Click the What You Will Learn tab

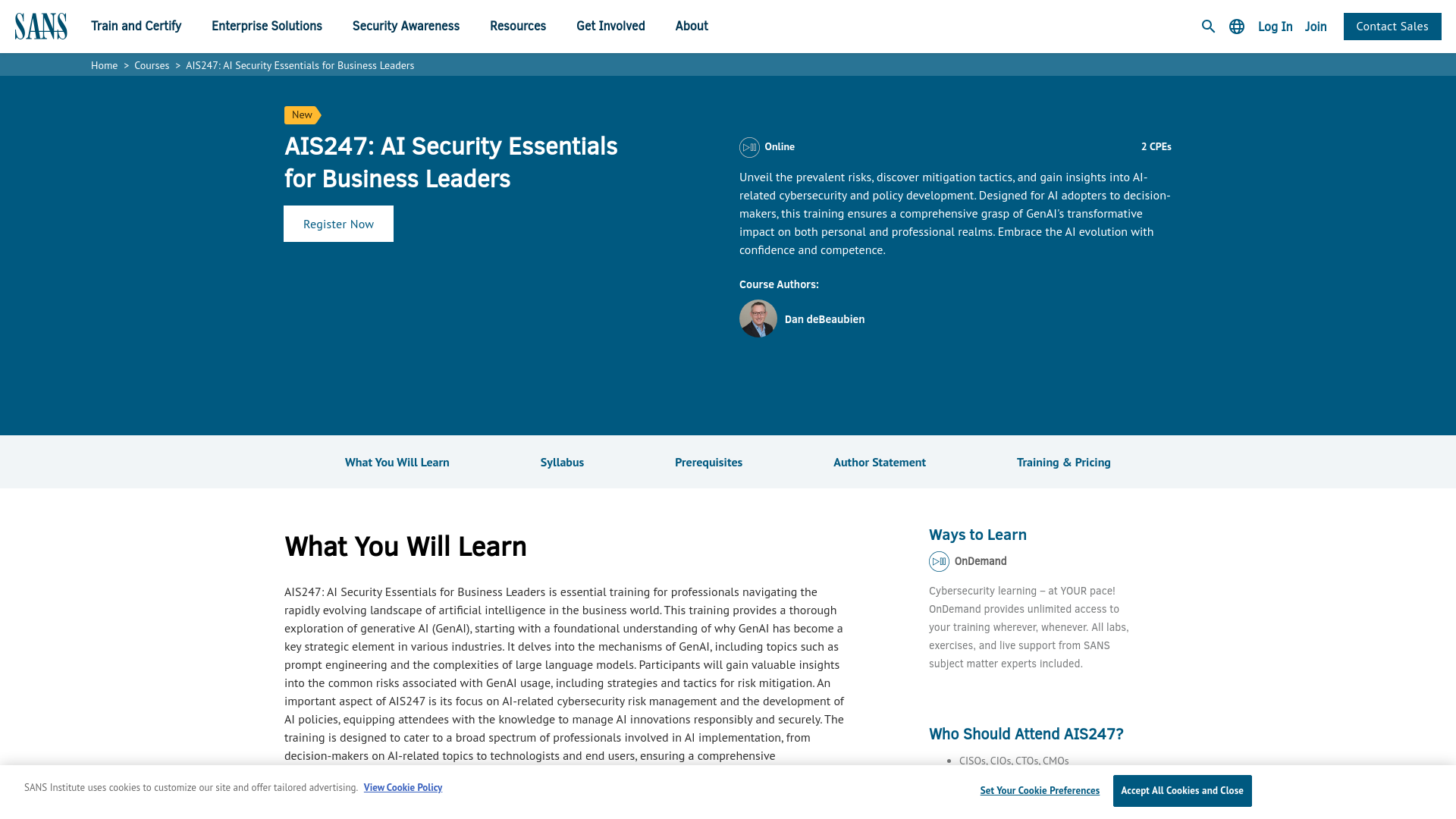click(x=396, y=461)
